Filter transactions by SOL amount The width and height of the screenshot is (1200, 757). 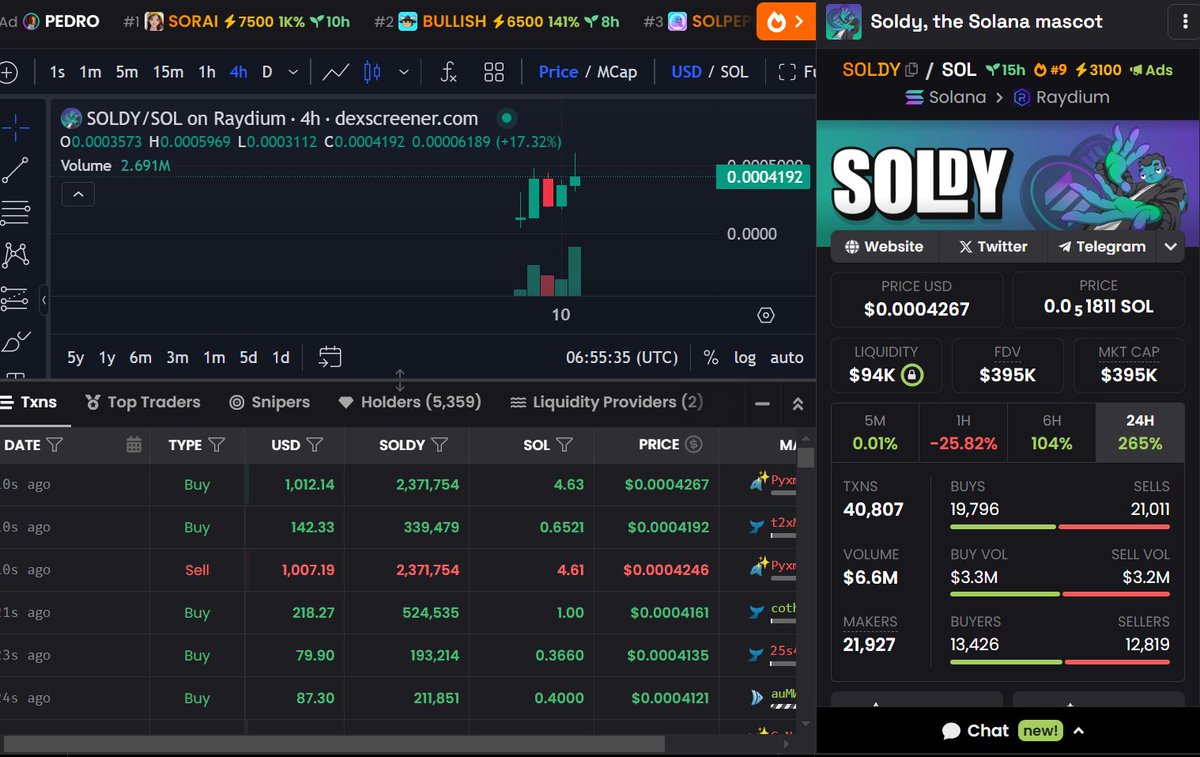click(564, 445)
